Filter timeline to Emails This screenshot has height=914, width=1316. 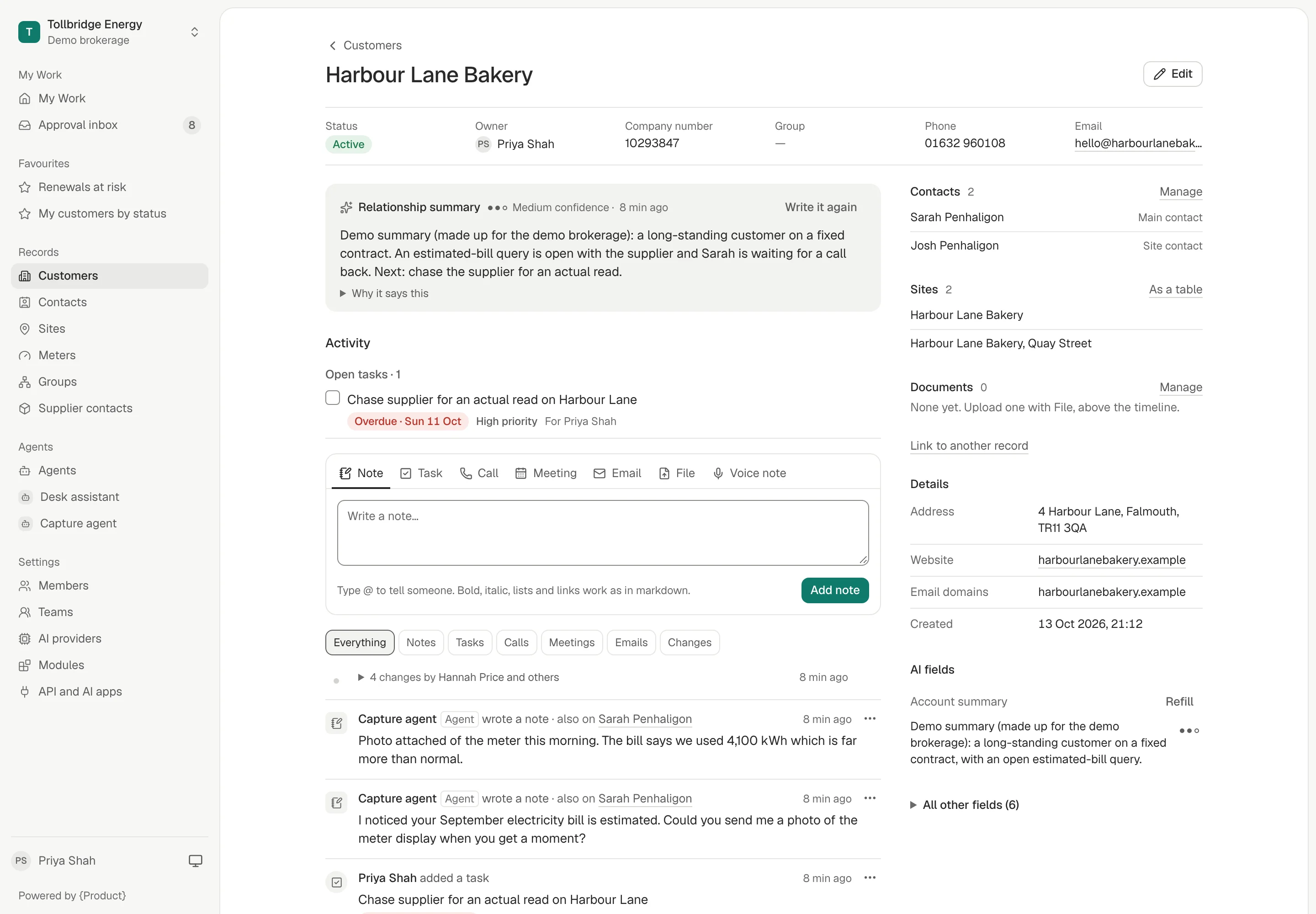(x=631, y=643)
